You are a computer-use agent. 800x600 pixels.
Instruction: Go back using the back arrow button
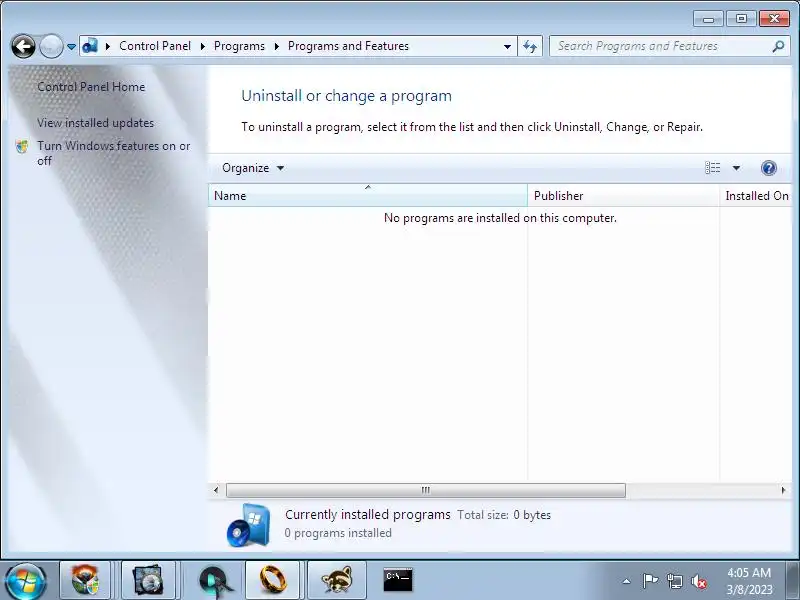23,46
